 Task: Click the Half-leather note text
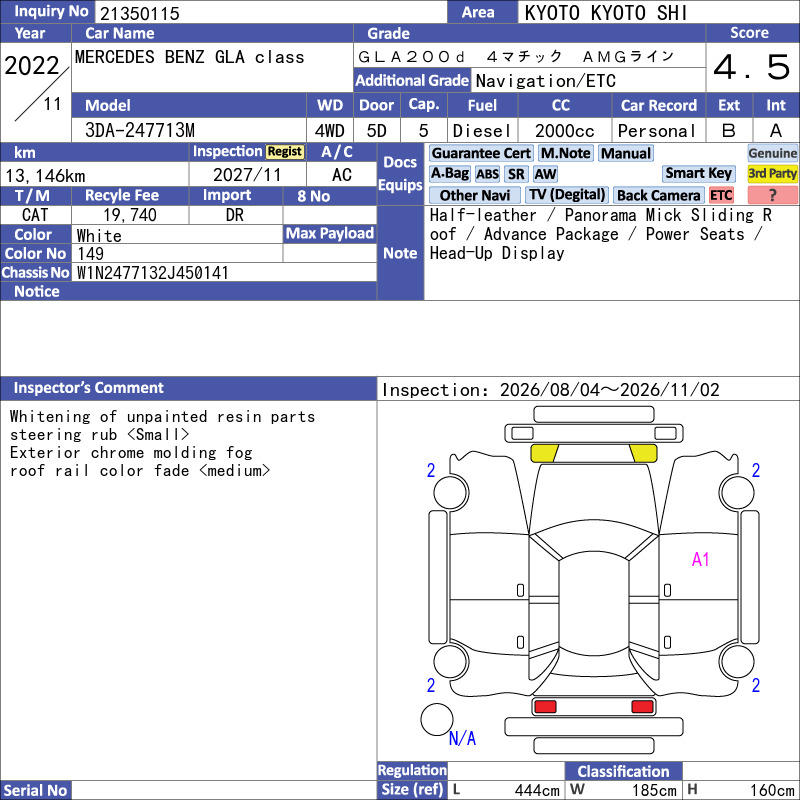tap(483, 215)
